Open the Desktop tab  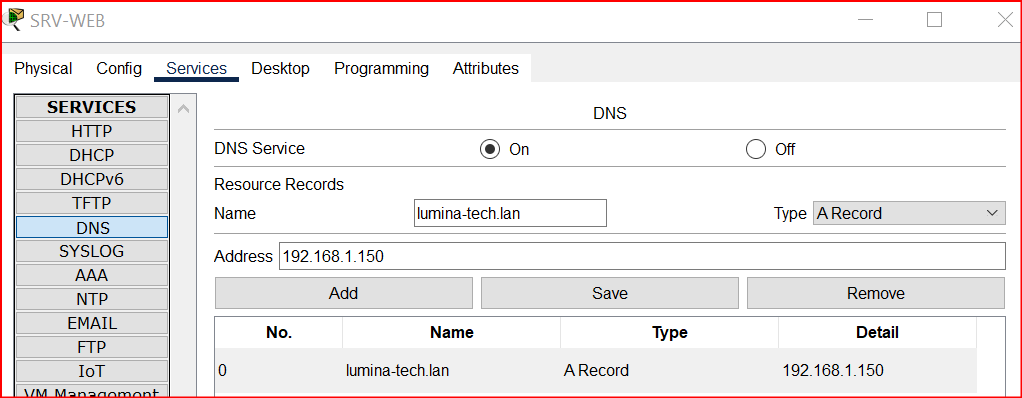click(280, 68)
